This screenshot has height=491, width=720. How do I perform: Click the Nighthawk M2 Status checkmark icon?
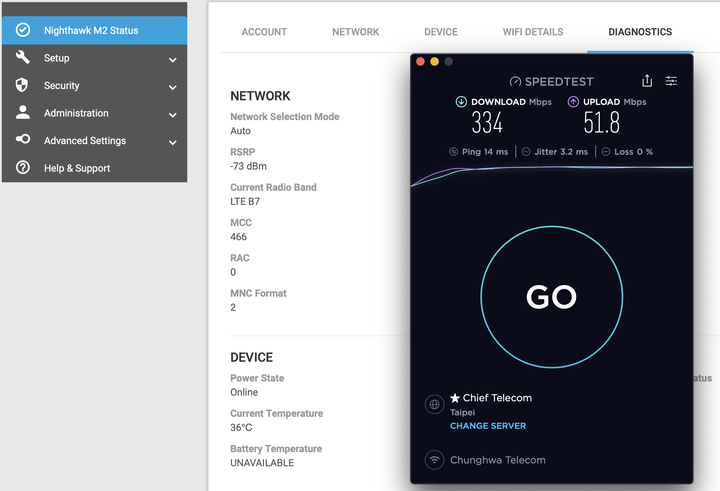(x=23, y=30)
